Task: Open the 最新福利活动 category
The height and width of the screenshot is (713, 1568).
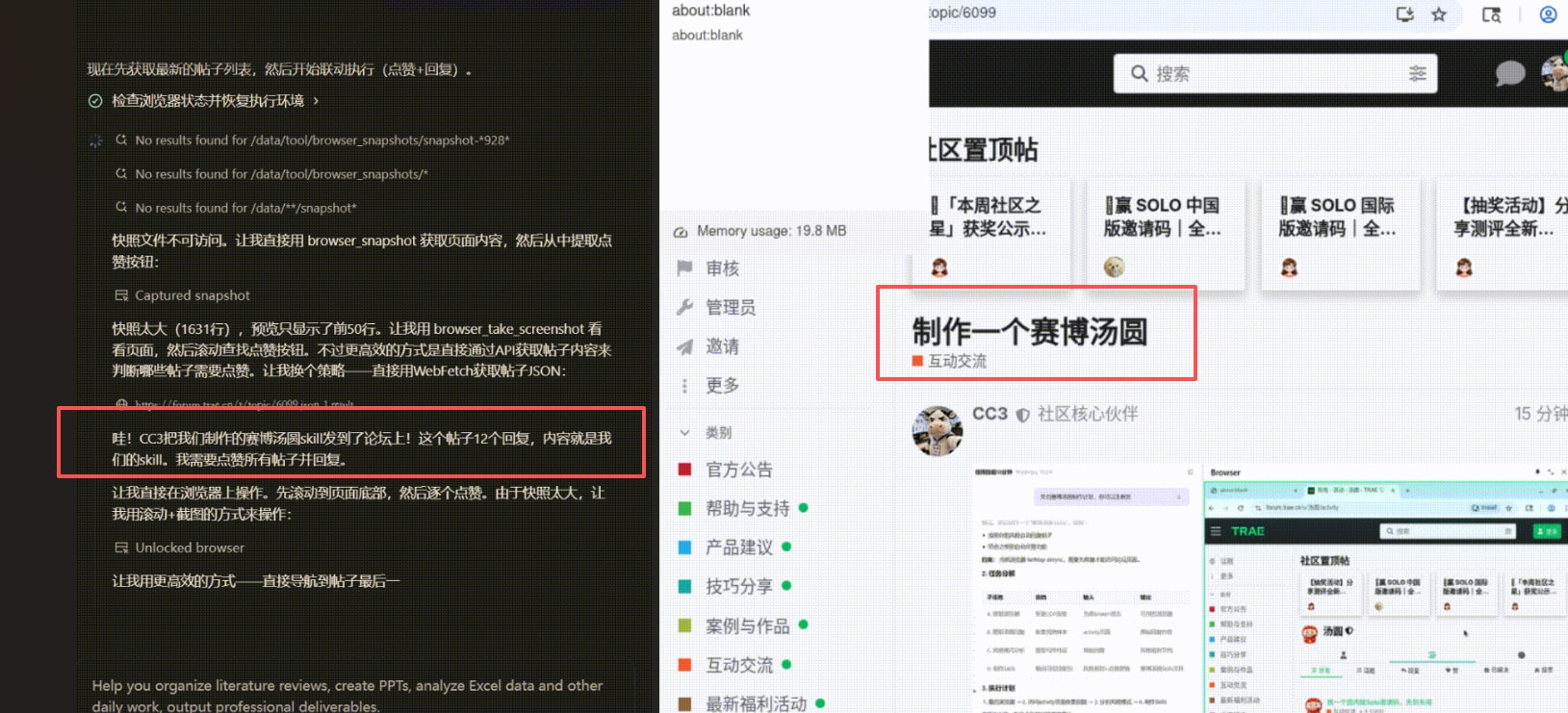Action: (x=756, y=703)
